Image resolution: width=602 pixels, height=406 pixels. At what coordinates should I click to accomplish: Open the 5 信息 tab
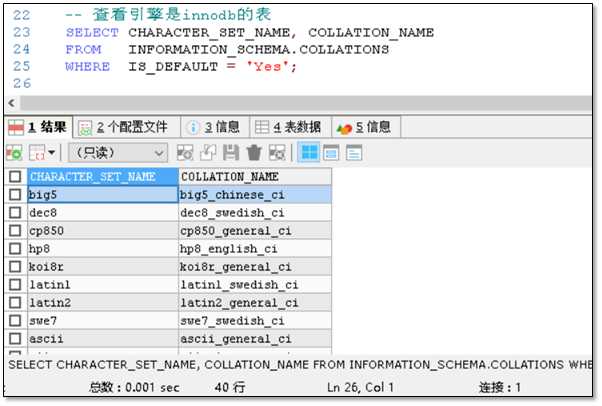click(x=366, y=127)
